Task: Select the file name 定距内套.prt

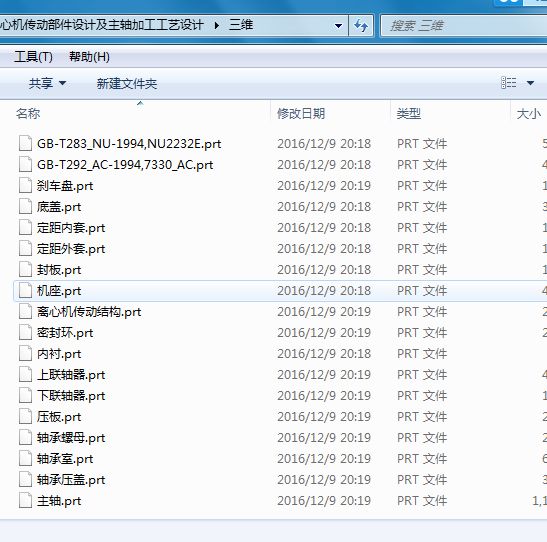Action: point(71,228)
